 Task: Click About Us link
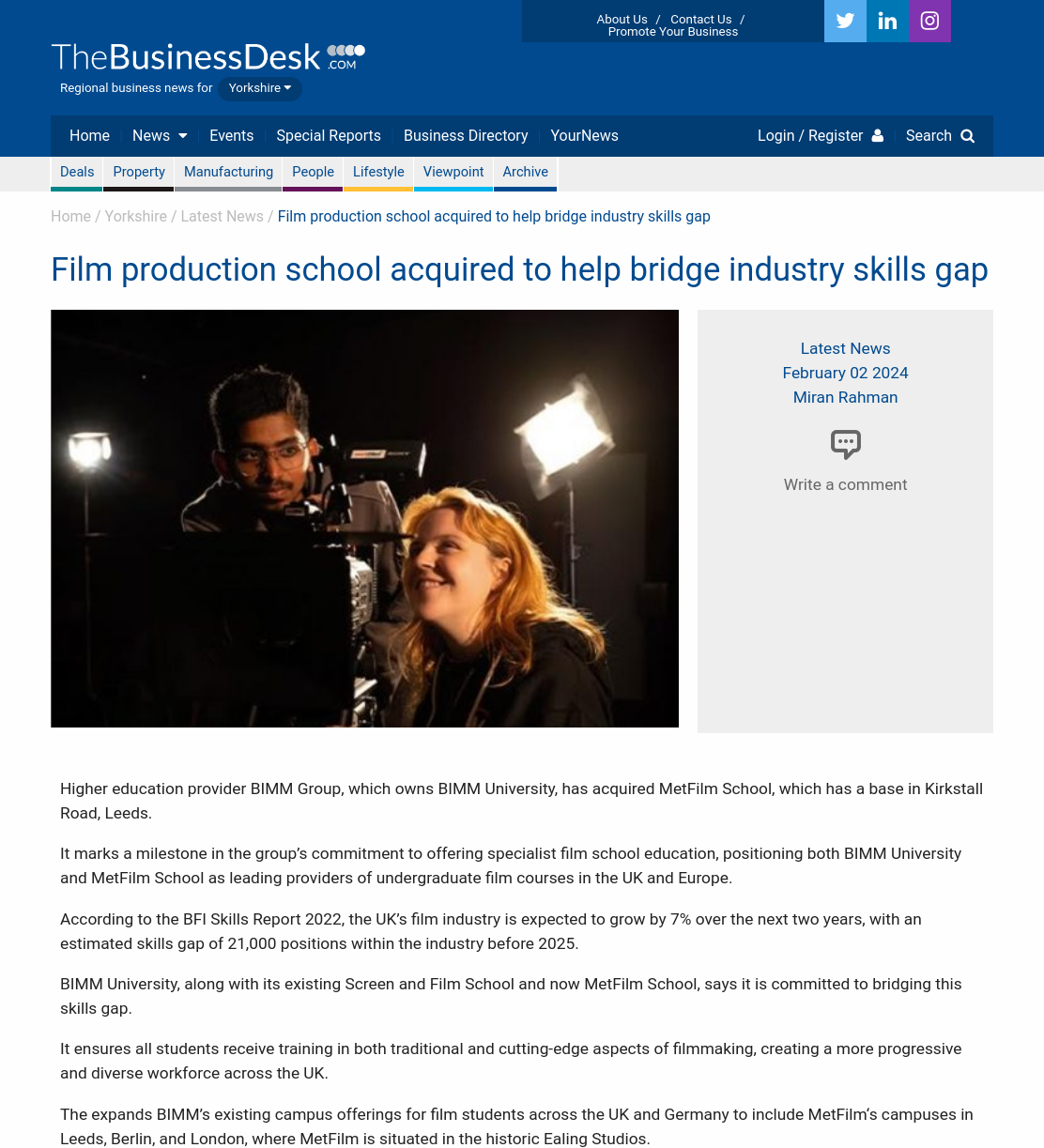click(x=622, y=20)
